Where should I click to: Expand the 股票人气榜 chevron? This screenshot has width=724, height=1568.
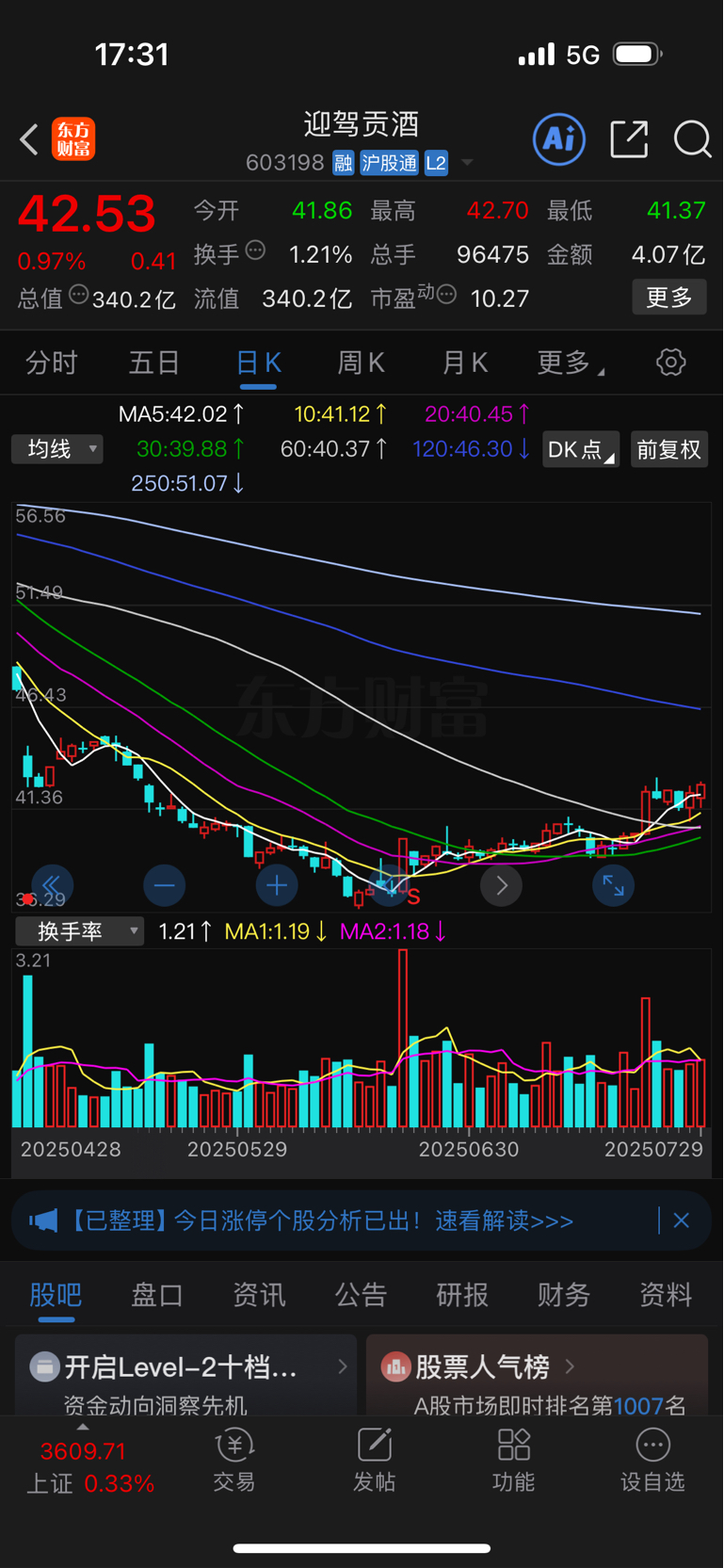pyautogui.click(x=570, y=1366)
